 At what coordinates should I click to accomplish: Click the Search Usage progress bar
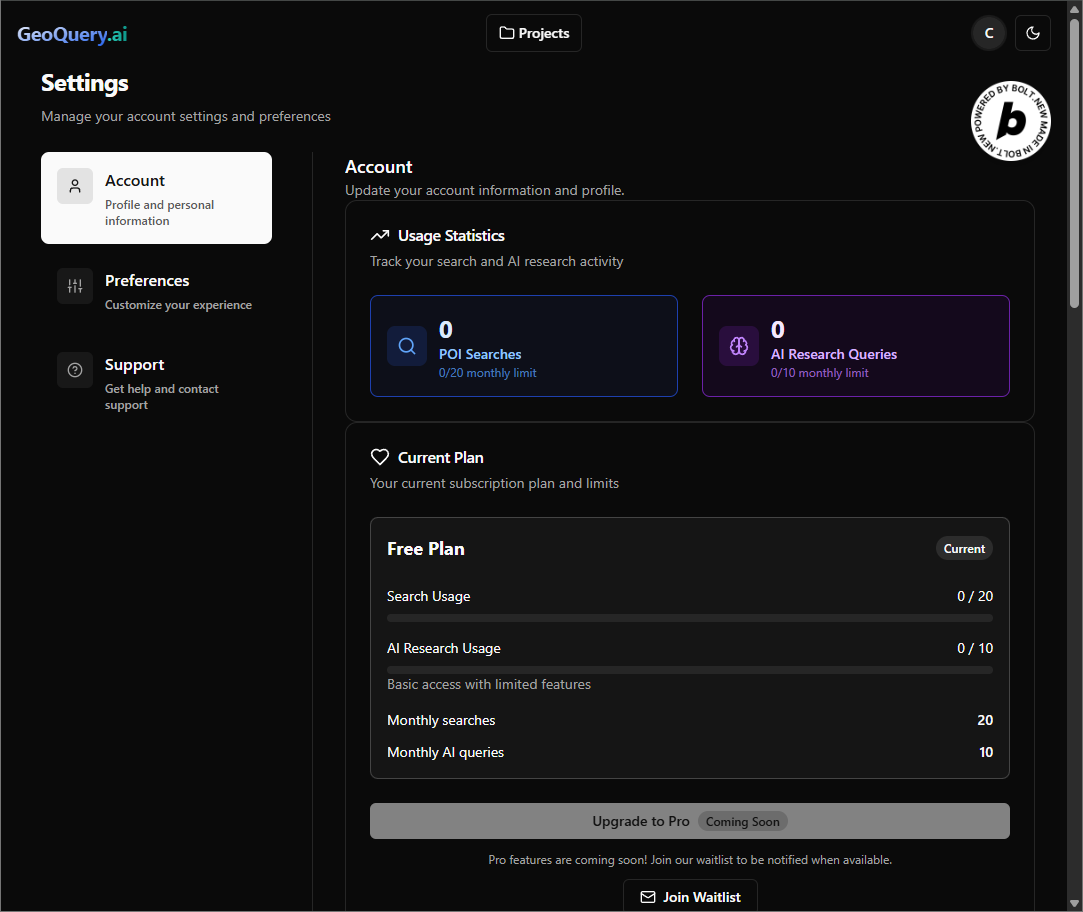pyautogui.click(x=689, y=618)
